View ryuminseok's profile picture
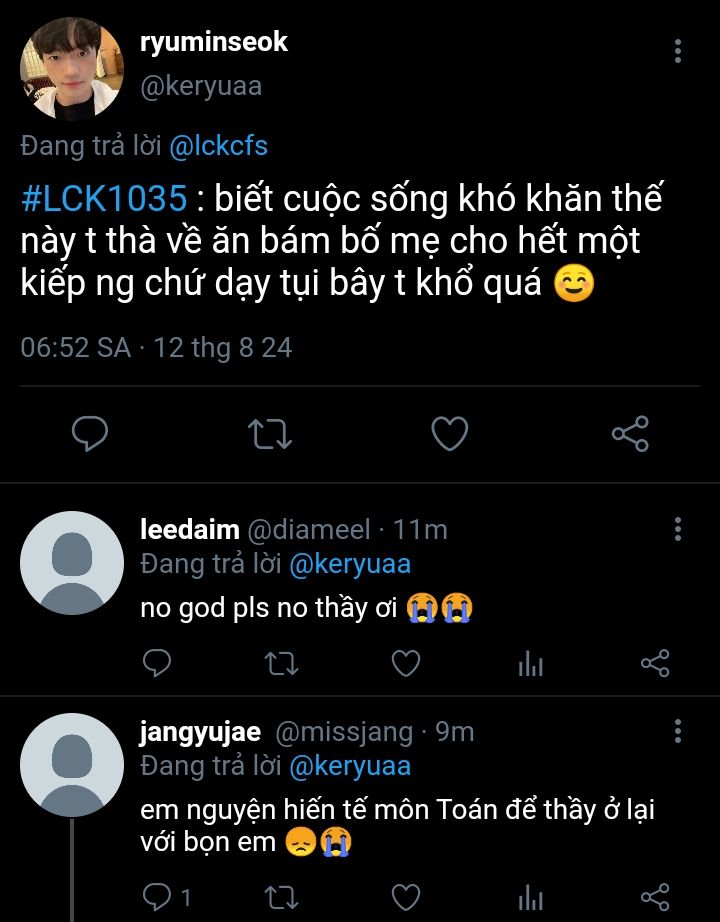This screenshot has width=720, height=922. 70,70
